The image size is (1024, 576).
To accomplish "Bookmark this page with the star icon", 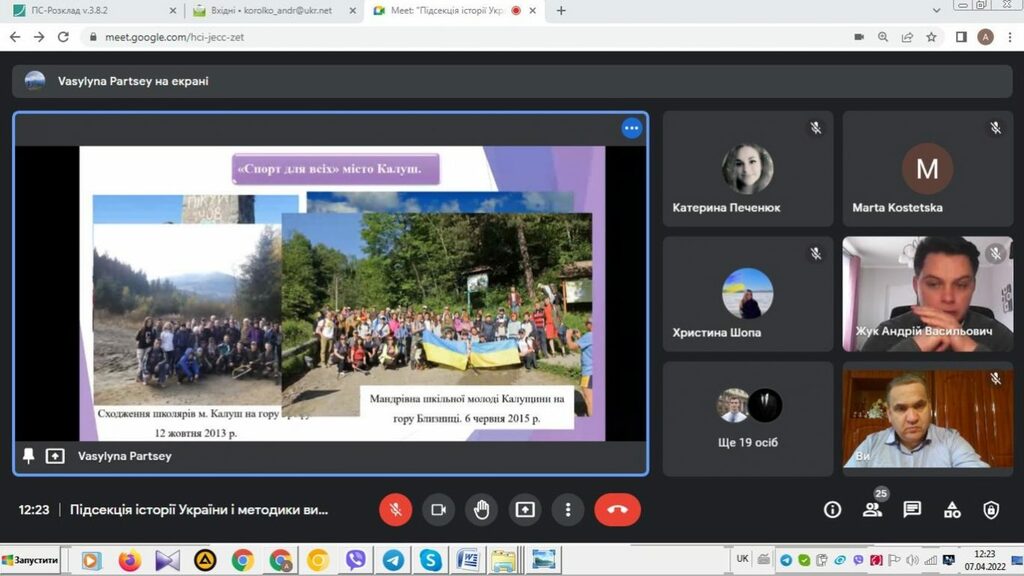I will click(931, 37).
